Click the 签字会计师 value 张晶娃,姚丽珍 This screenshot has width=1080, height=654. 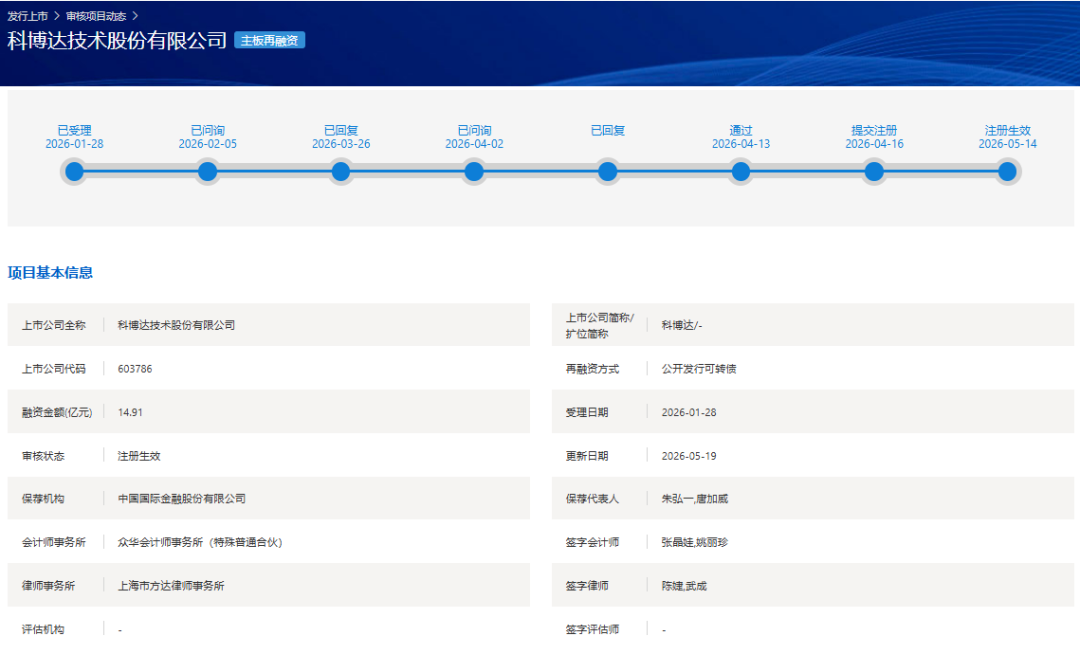(x=695, y=542)
